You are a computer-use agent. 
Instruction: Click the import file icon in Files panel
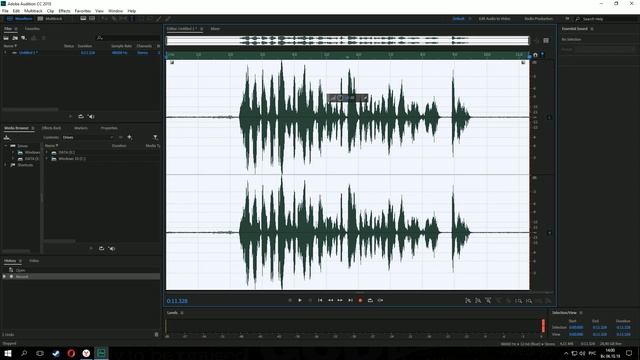(15, 38)
